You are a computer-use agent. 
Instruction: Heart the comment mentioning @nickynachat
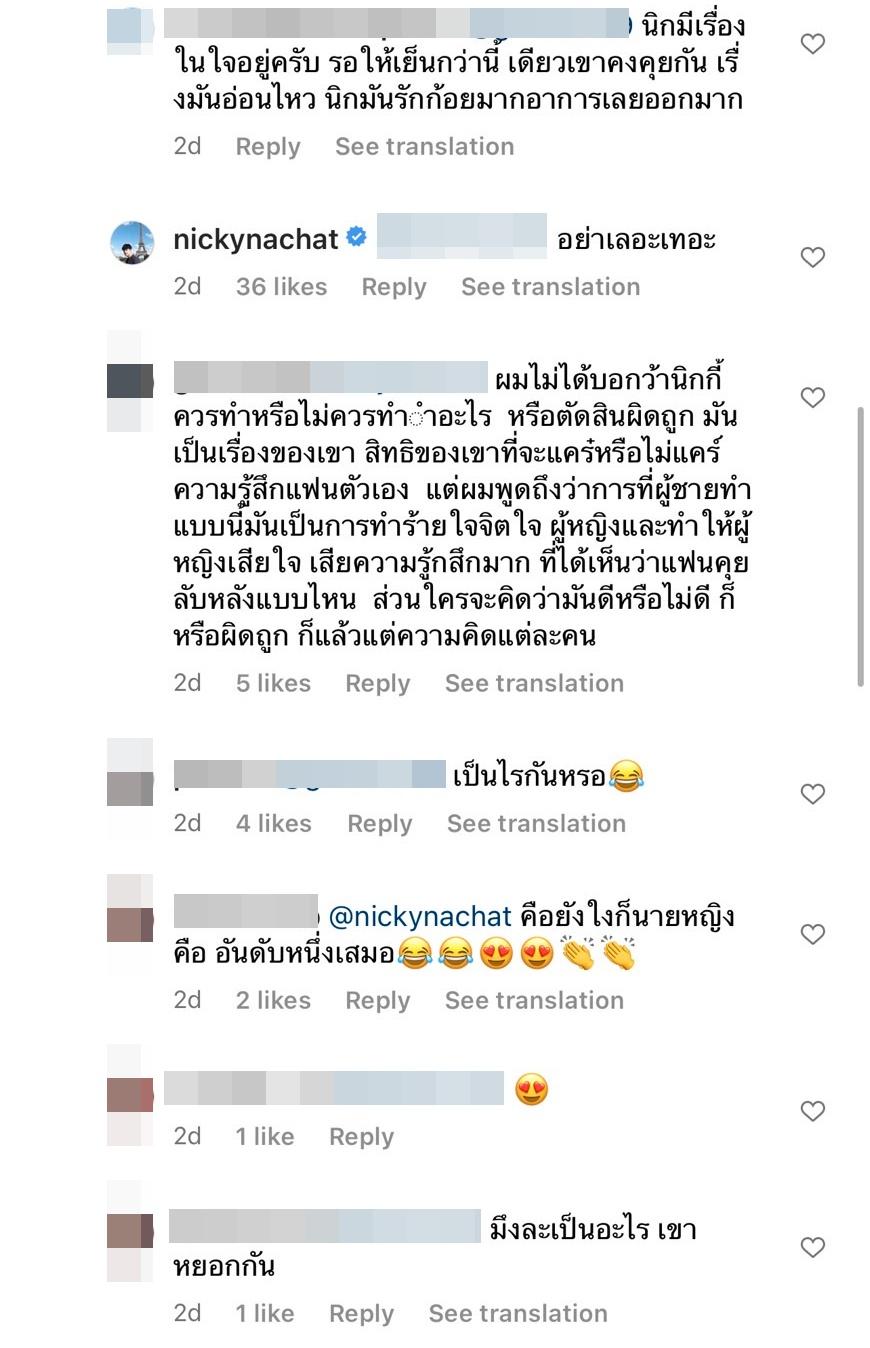(813, 934)
